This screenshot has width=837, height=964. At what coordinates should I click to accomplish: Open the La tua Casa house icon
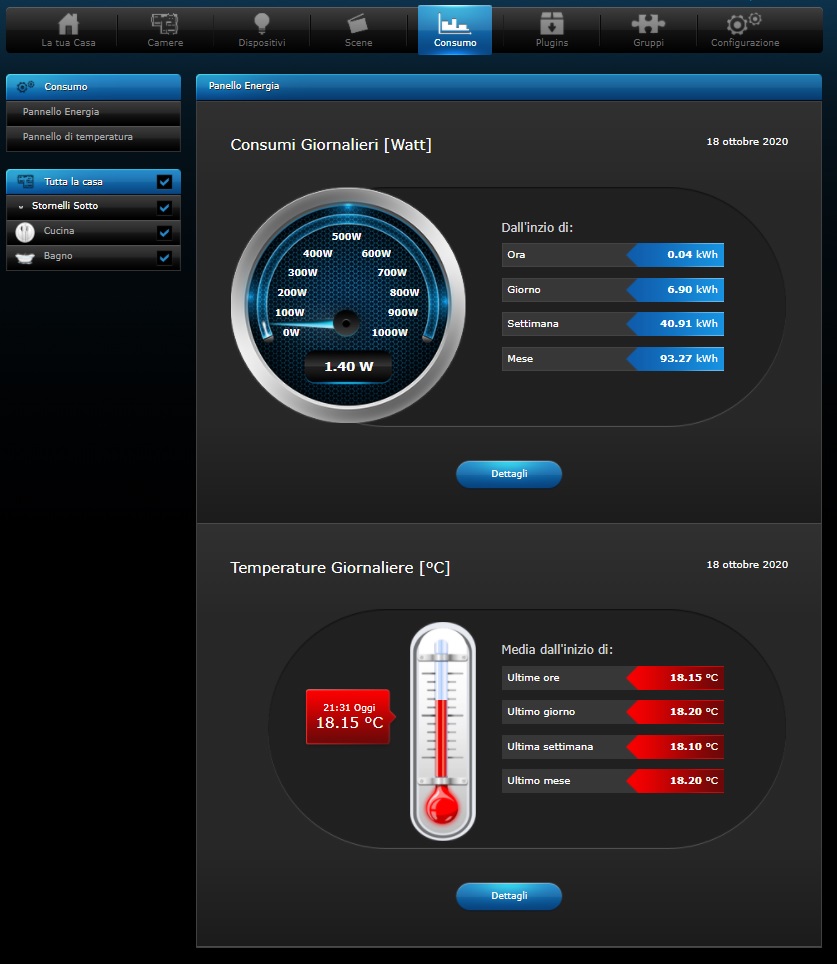68,24
